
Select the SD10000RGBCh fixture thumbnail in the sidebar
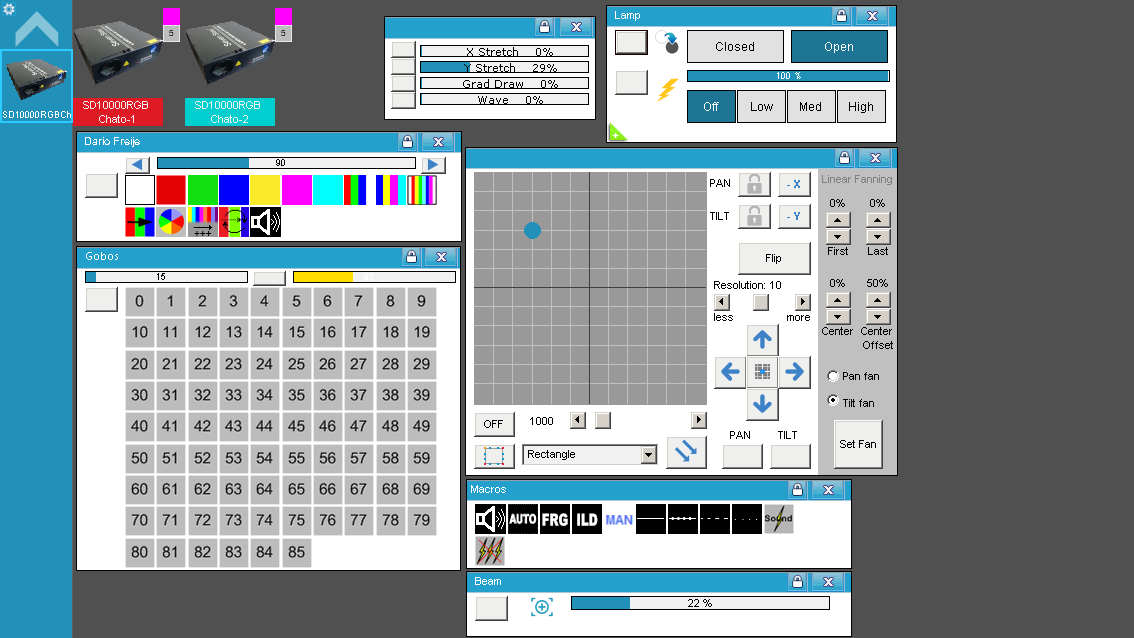tap(36, 86)
